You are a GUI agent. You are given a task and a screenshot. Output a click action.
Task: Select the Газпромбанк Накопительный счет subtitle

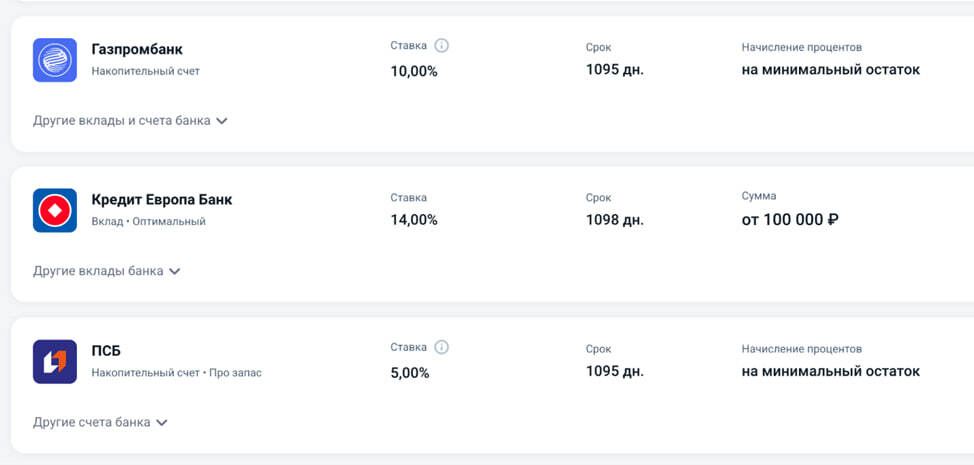[x=145, y=71]
